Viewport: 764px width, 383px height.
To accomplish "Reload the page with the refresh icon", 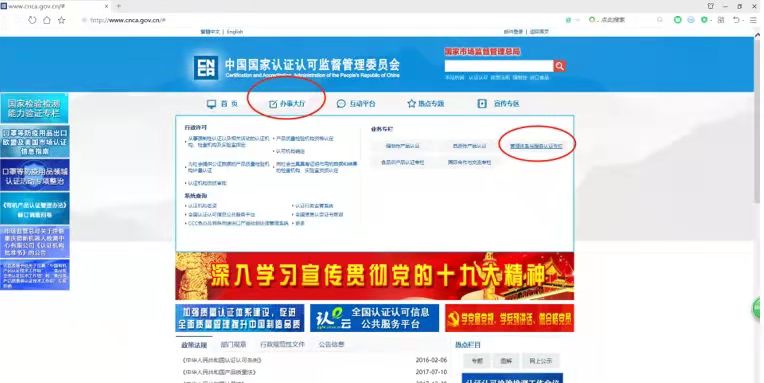I will tap(32, 20).
